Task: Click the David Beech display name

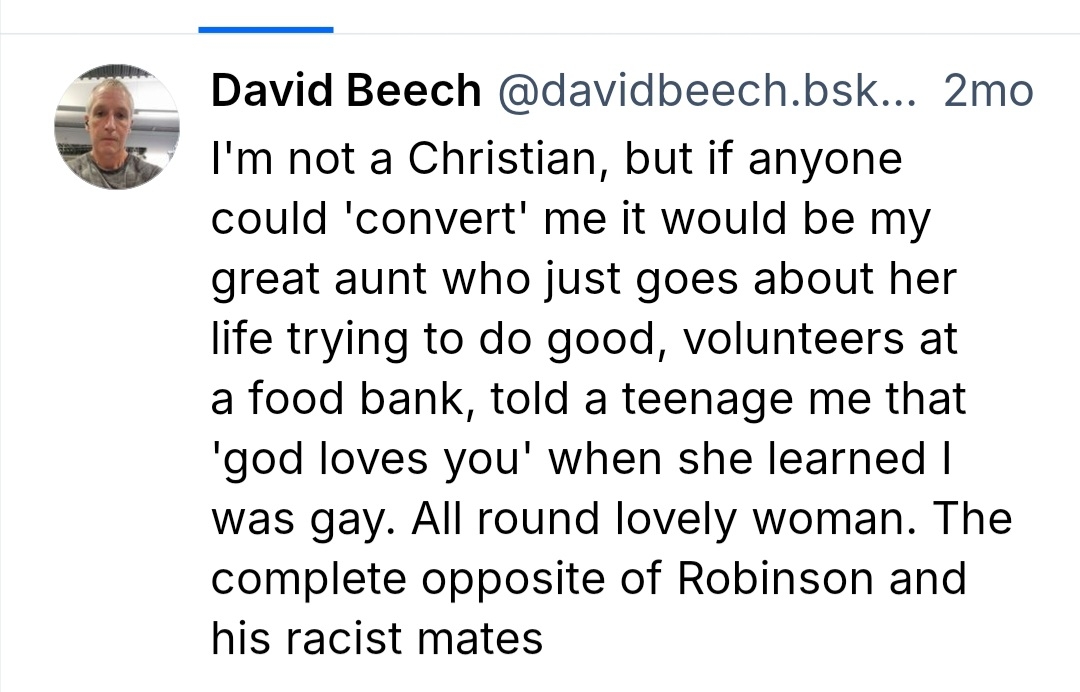Action: point(346,92)
